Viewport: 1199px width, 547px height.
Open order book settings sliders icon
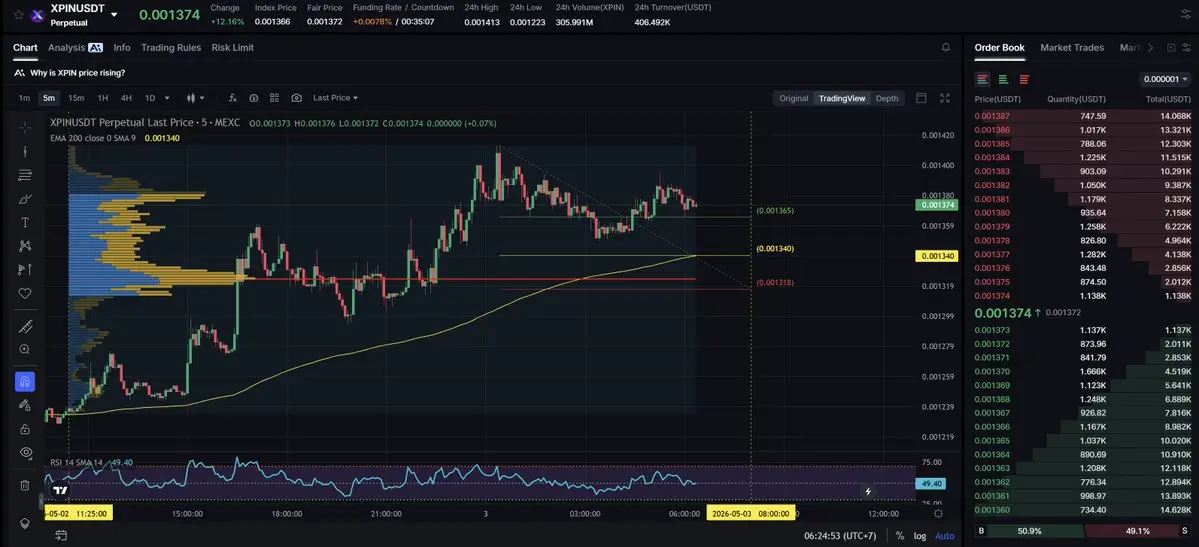1185,47
